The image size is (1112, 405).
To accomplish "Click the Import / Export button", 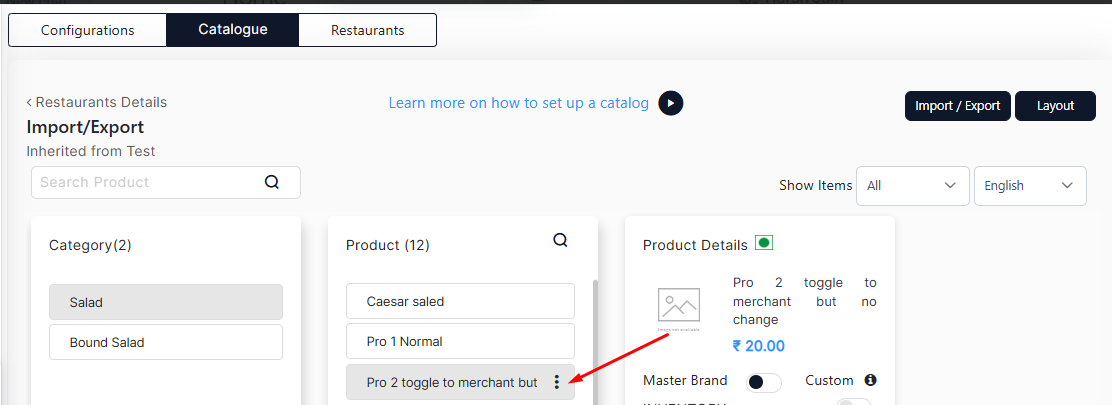I will (957, 106).
